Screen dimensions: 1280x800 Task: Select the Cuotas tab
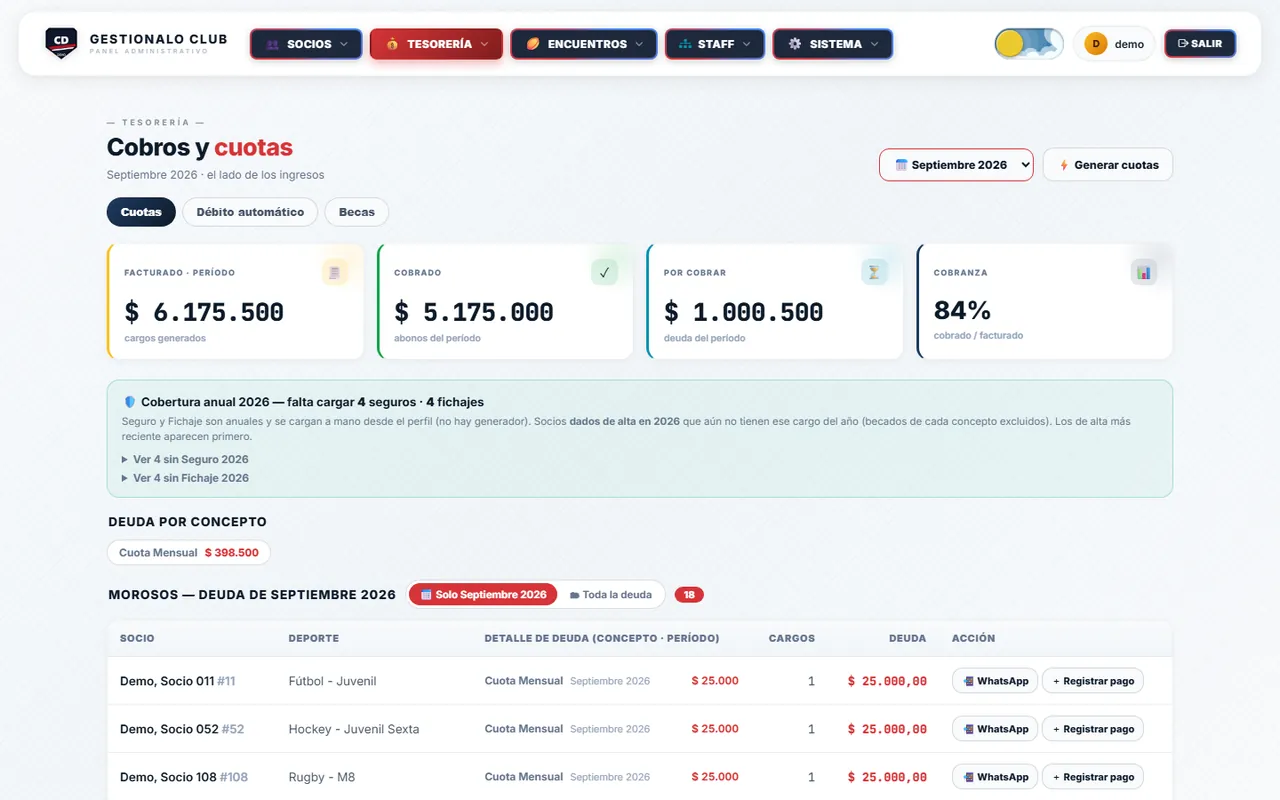pos(141,212)
